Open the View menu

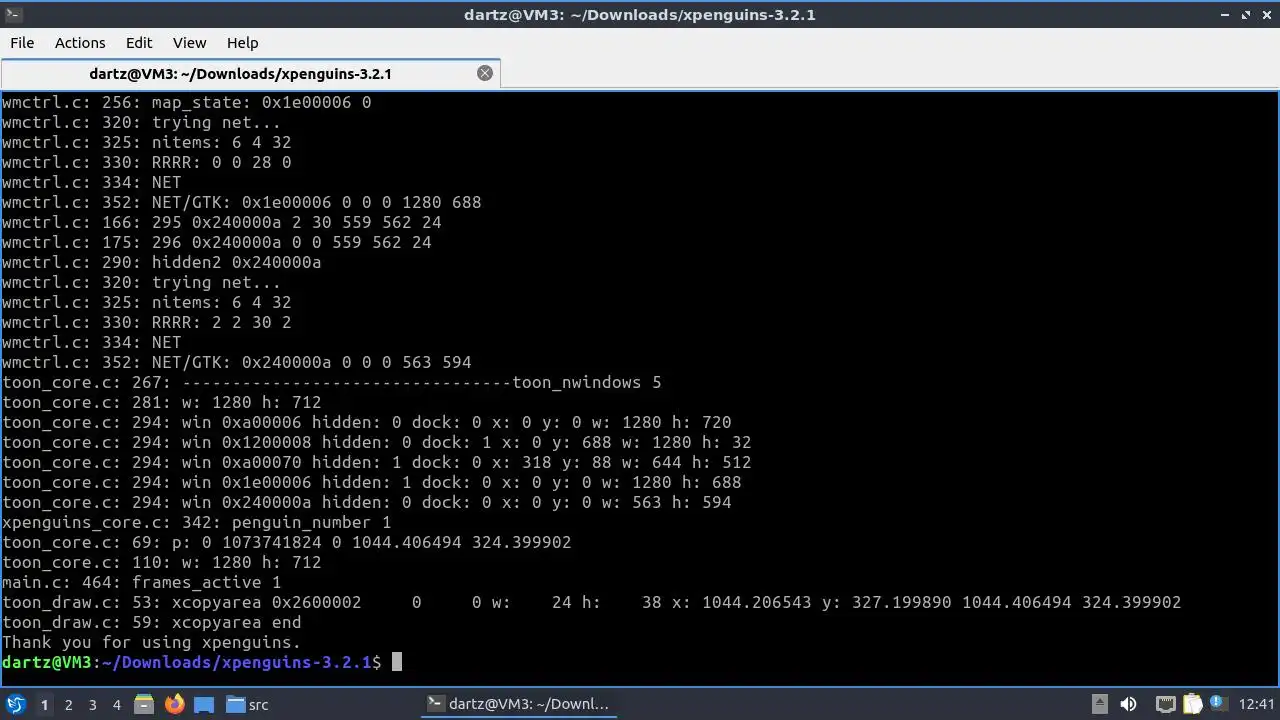pyautogui.click(x=189, y=43)
